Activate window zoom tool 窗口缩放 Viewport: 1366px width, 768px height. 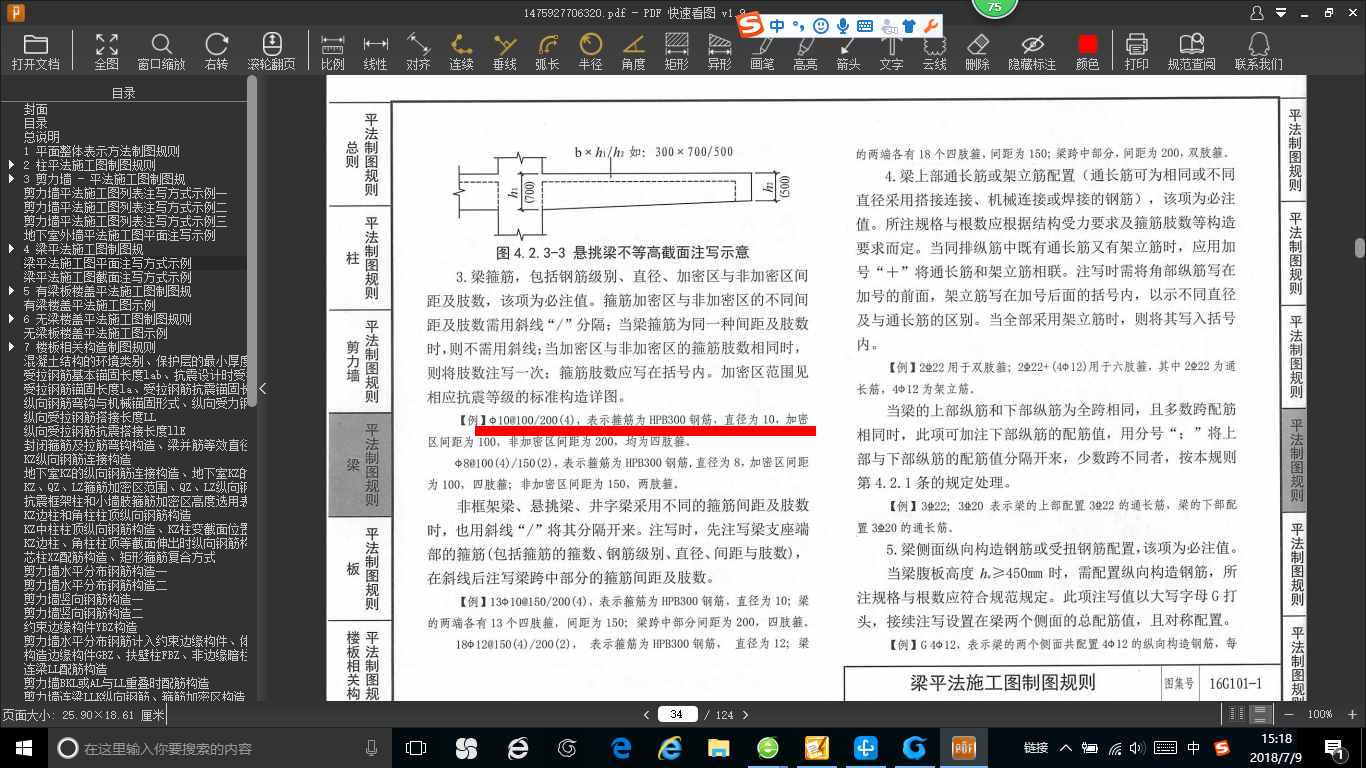pos(161,52)
